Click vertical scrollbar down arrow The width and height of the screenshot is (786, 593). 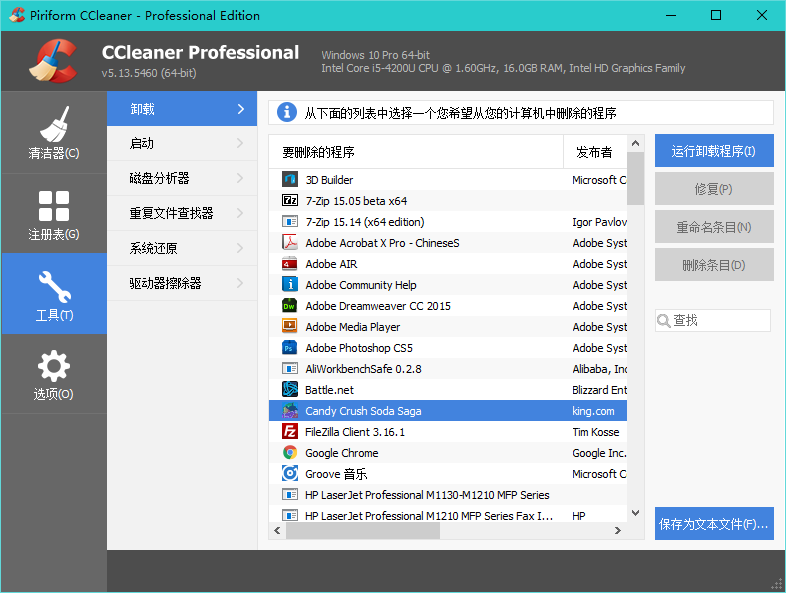tap(635, 513)
